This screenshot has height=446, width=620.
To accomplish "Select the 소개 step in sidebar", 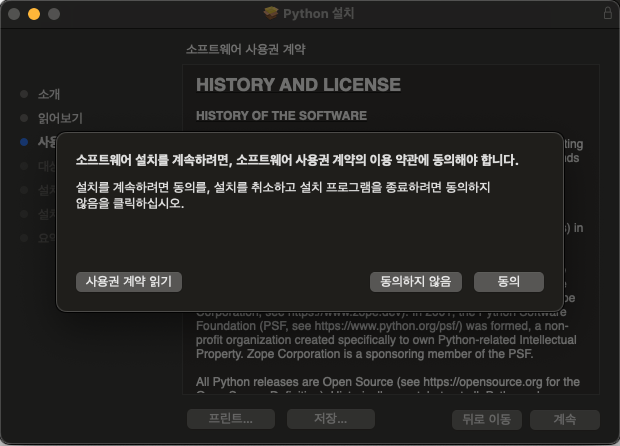I will tap(49, 94).
